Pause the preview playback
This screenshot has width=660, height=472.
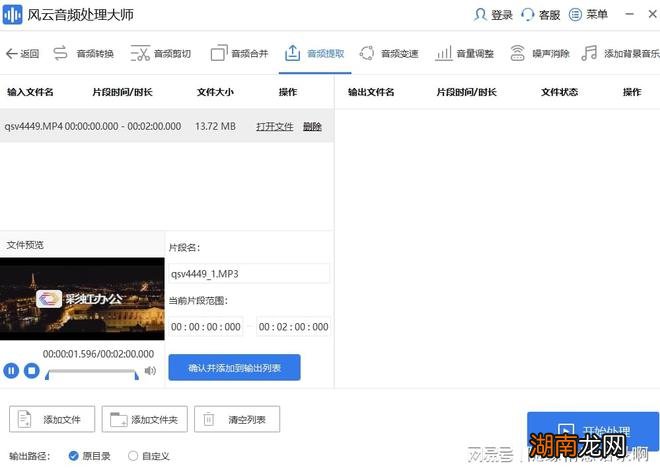pos(11,371)
